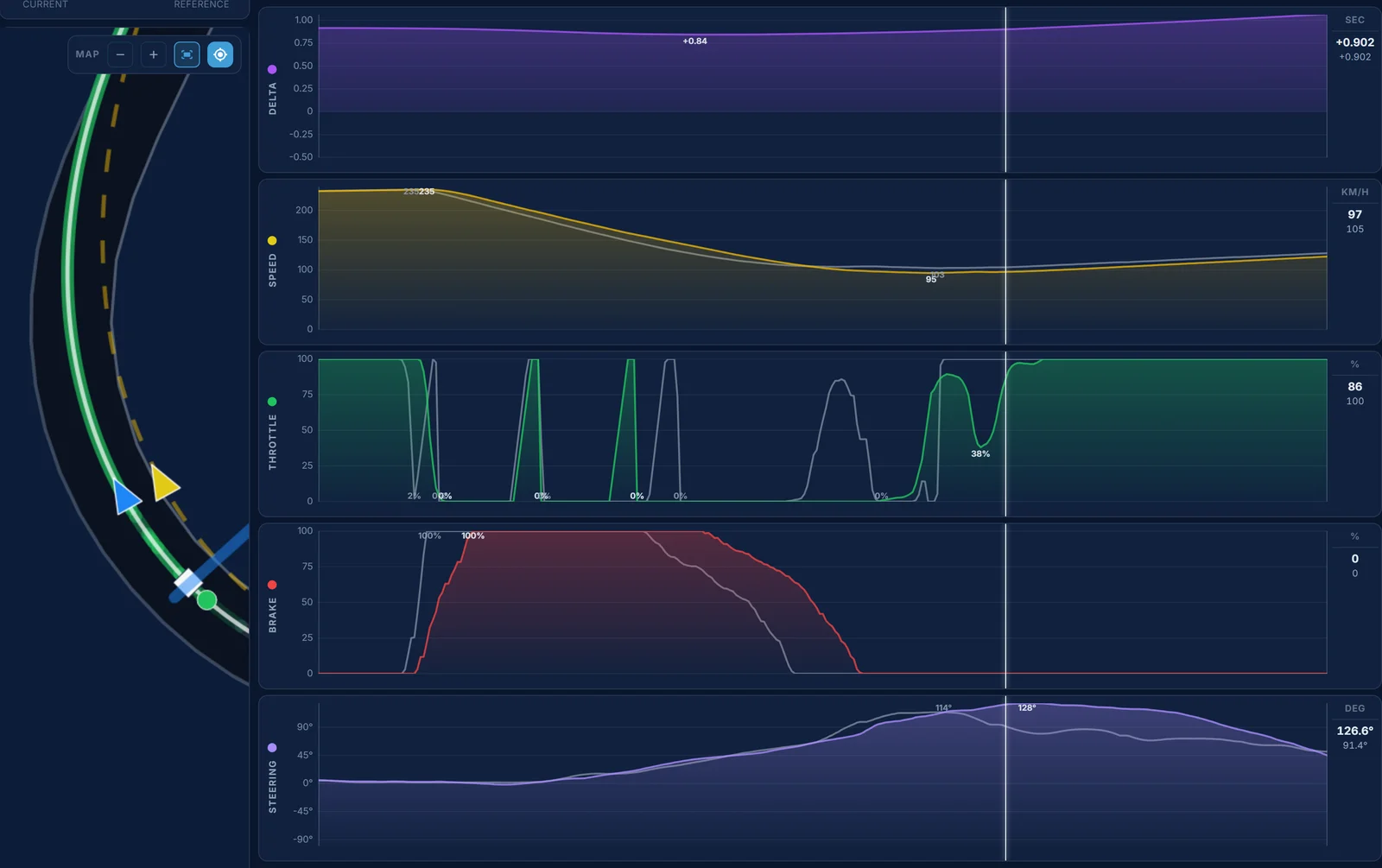1382x868 pixels.
Task: Click the 105 reference speed readout
Action: click(1354, 229)
